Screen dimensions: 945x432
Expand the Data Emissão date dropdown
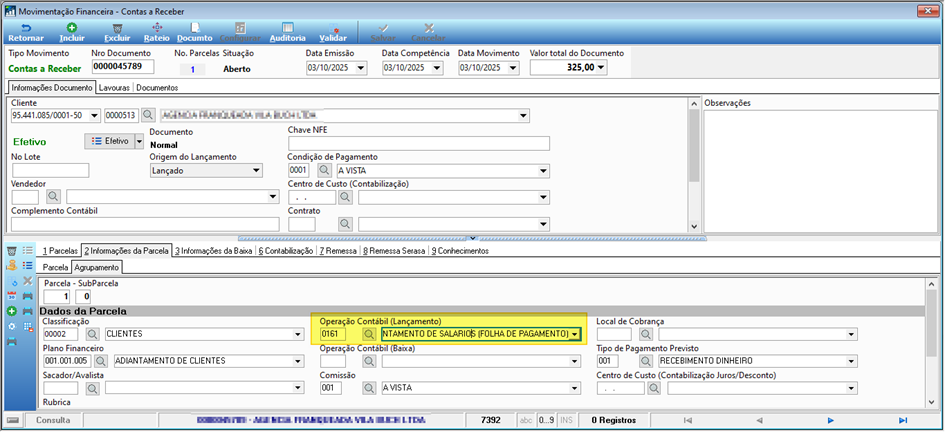click(360, 67)
